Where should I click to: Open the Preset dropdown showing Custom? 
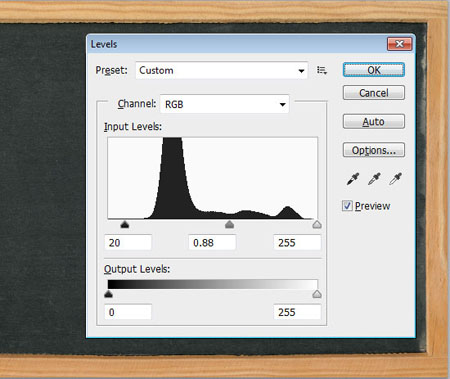click(x=221, y=70)
